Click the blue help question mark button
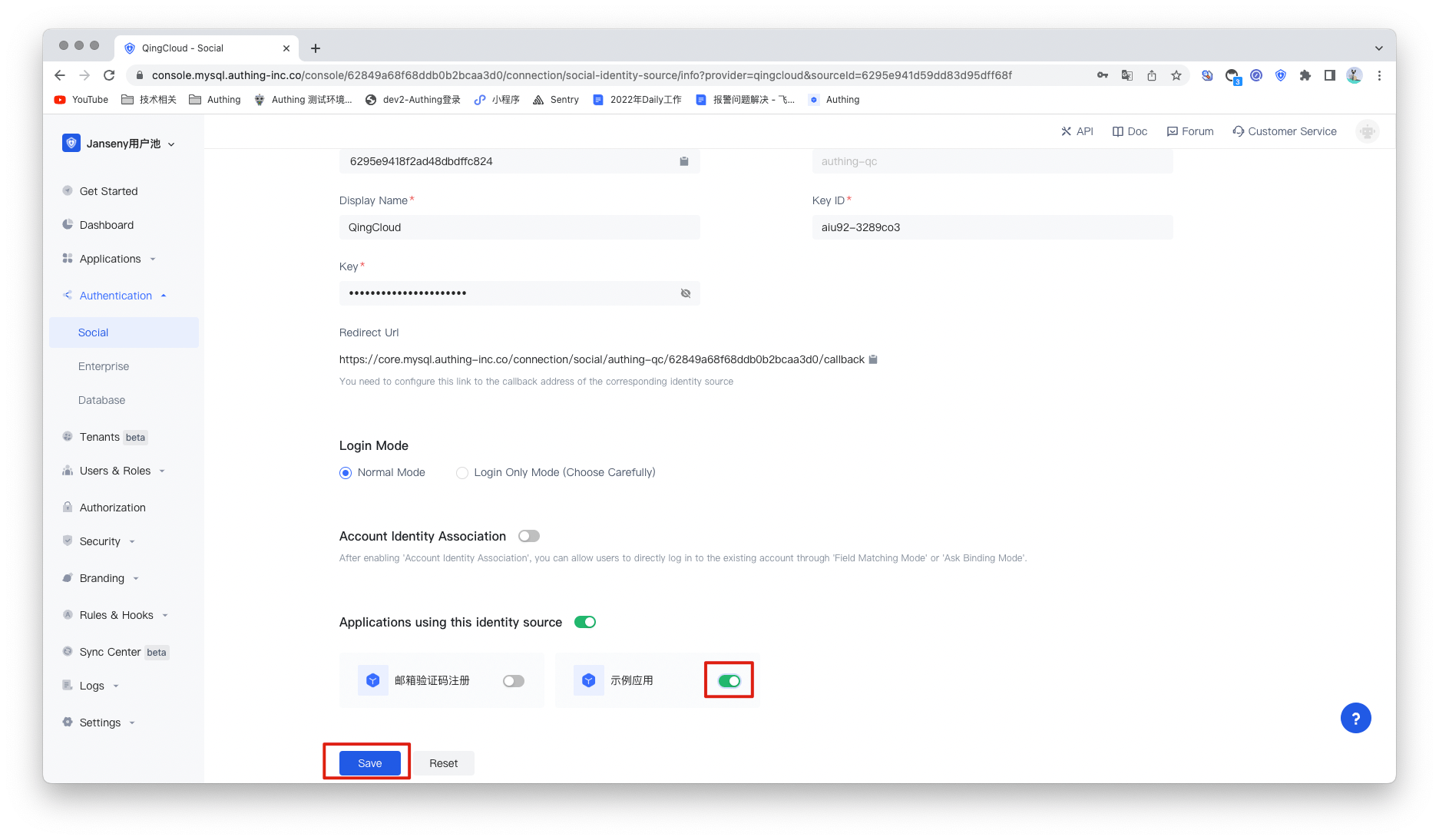The image size is (1439, 840). coord(1355,718)
